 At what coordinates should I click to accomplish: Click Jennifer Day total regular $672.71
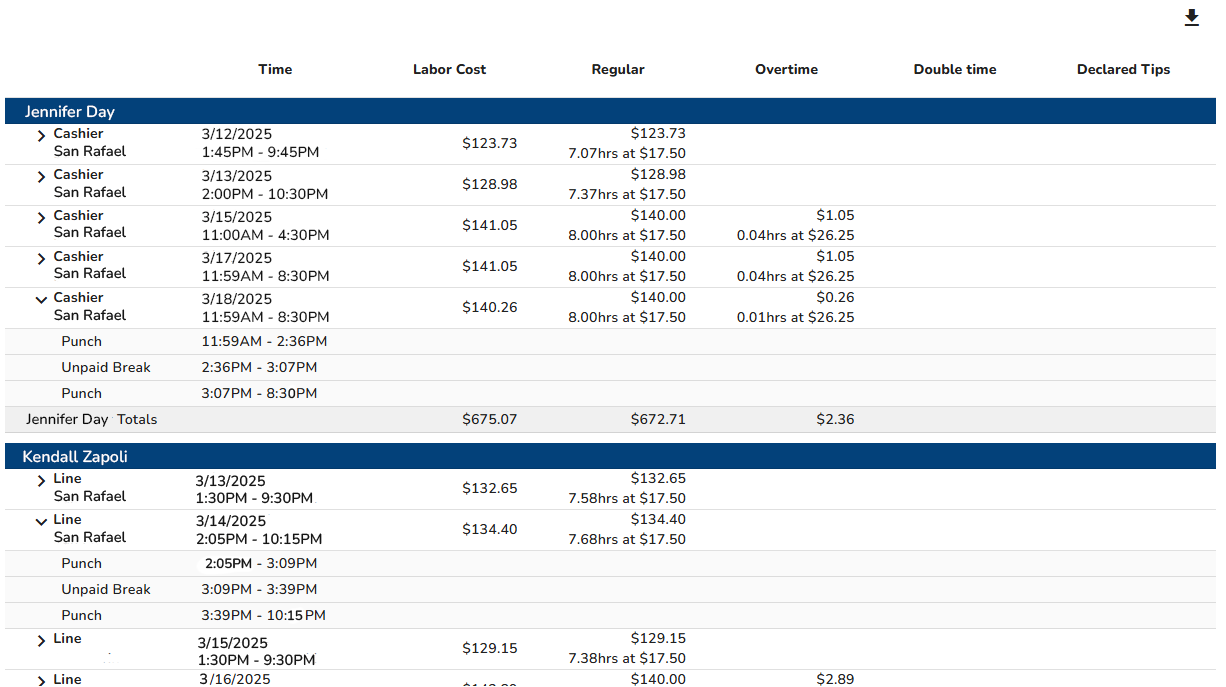click(x=658, y=419)
